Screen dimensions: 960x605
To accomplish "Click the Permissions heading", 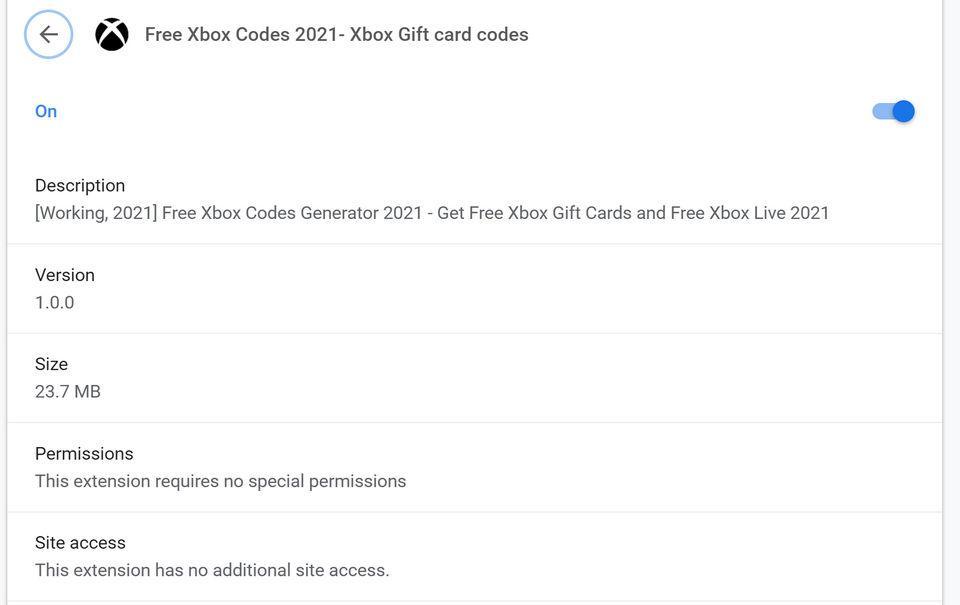I will click(84, 453).
